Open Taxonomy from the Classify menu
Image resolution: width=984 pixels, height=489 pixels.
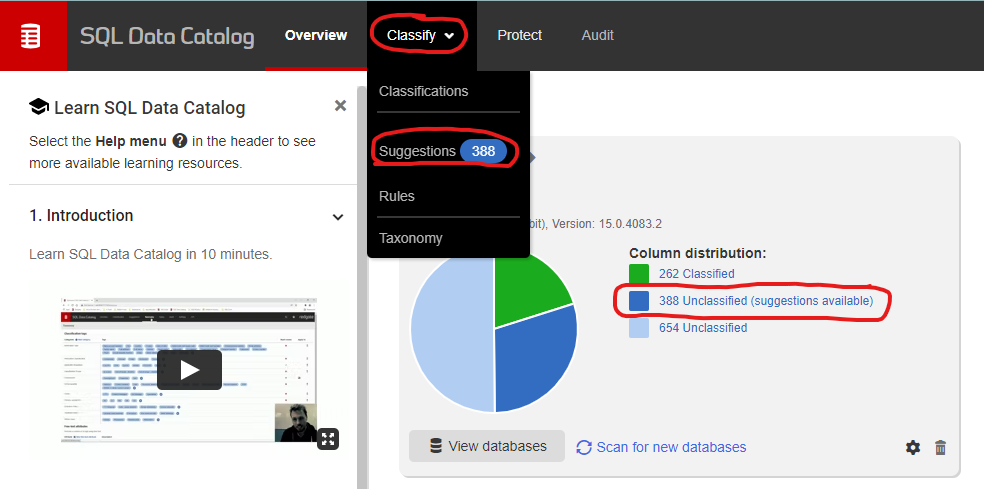point(410,238)
